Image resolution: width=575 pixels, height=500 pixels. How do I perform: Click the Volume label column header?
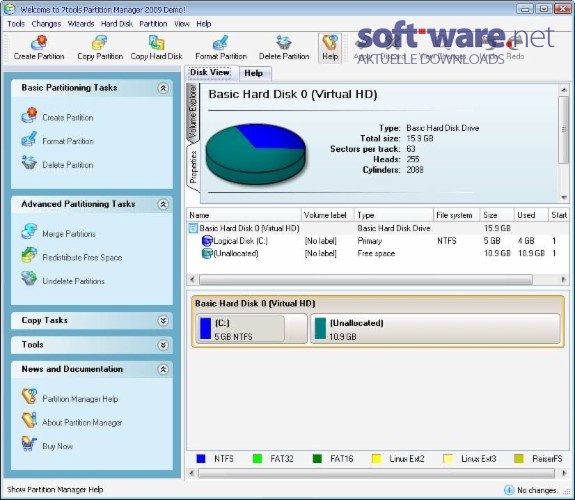pos(327,215)
